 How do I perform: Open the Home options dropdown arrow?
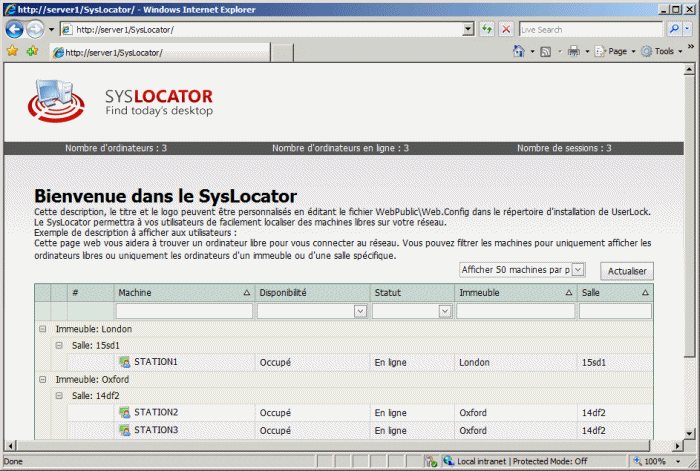[x=532, y=52]
